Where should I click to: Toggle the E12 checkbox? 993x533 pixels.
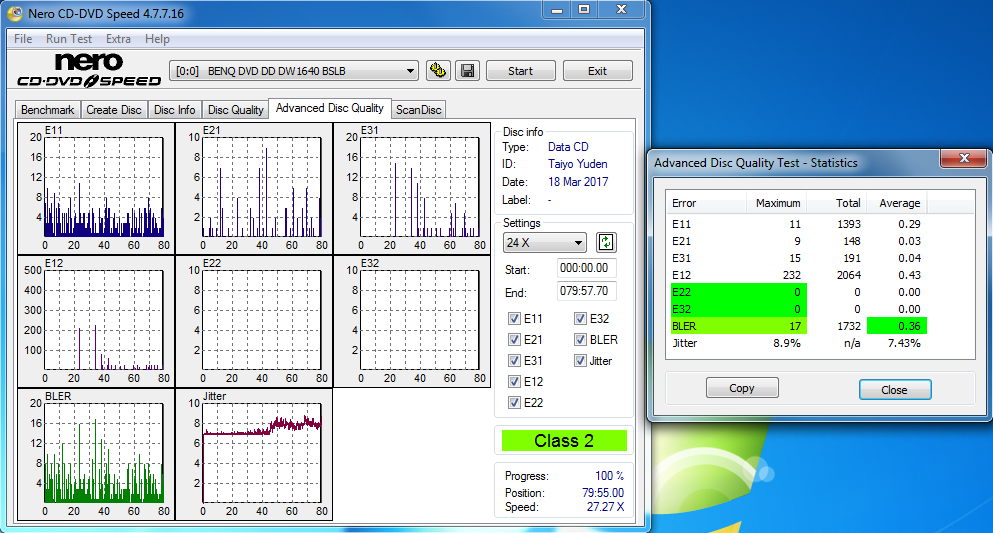click(x=514, y=381)
